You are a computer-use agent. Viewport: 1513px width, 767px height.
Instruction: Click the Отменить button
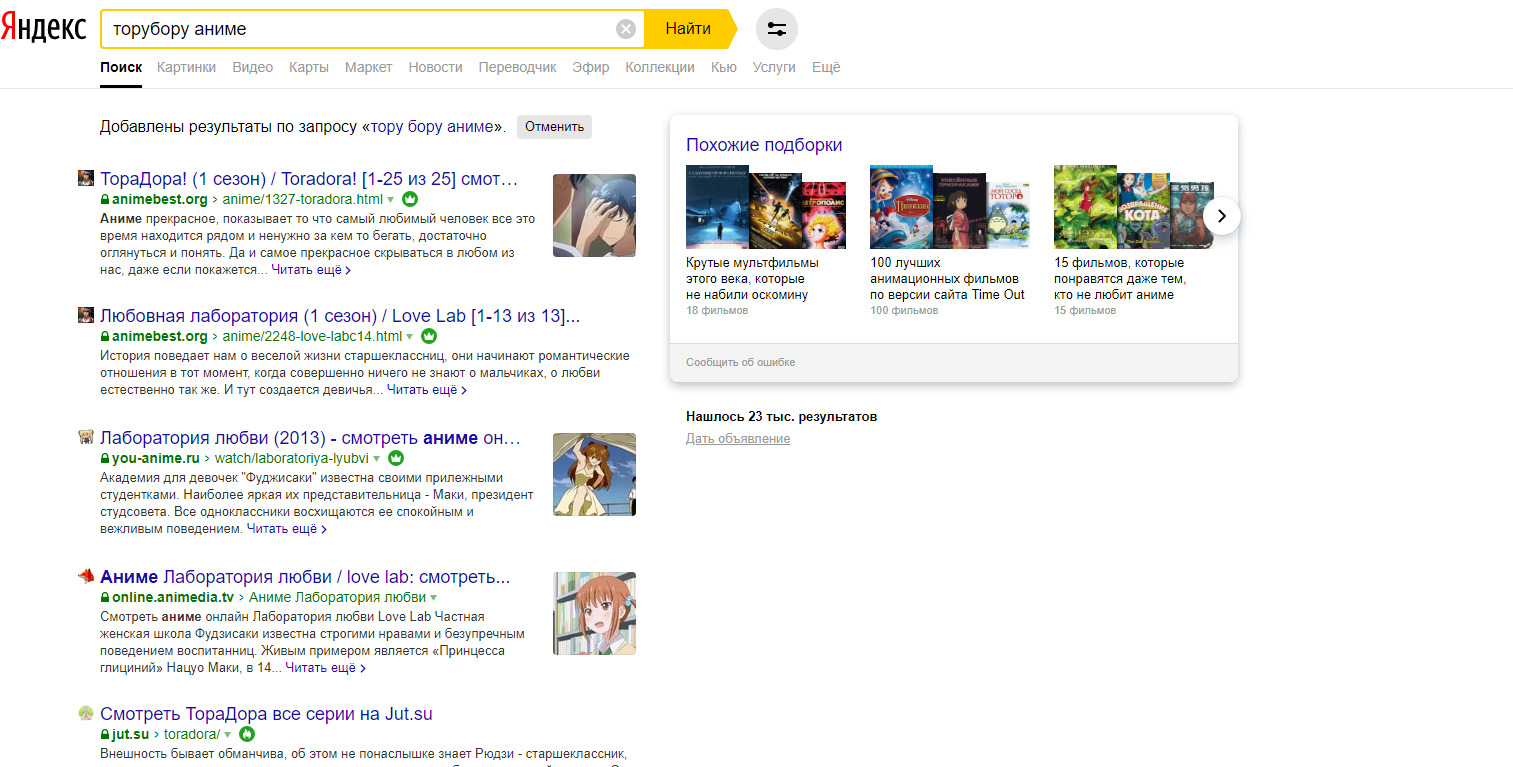554,127
